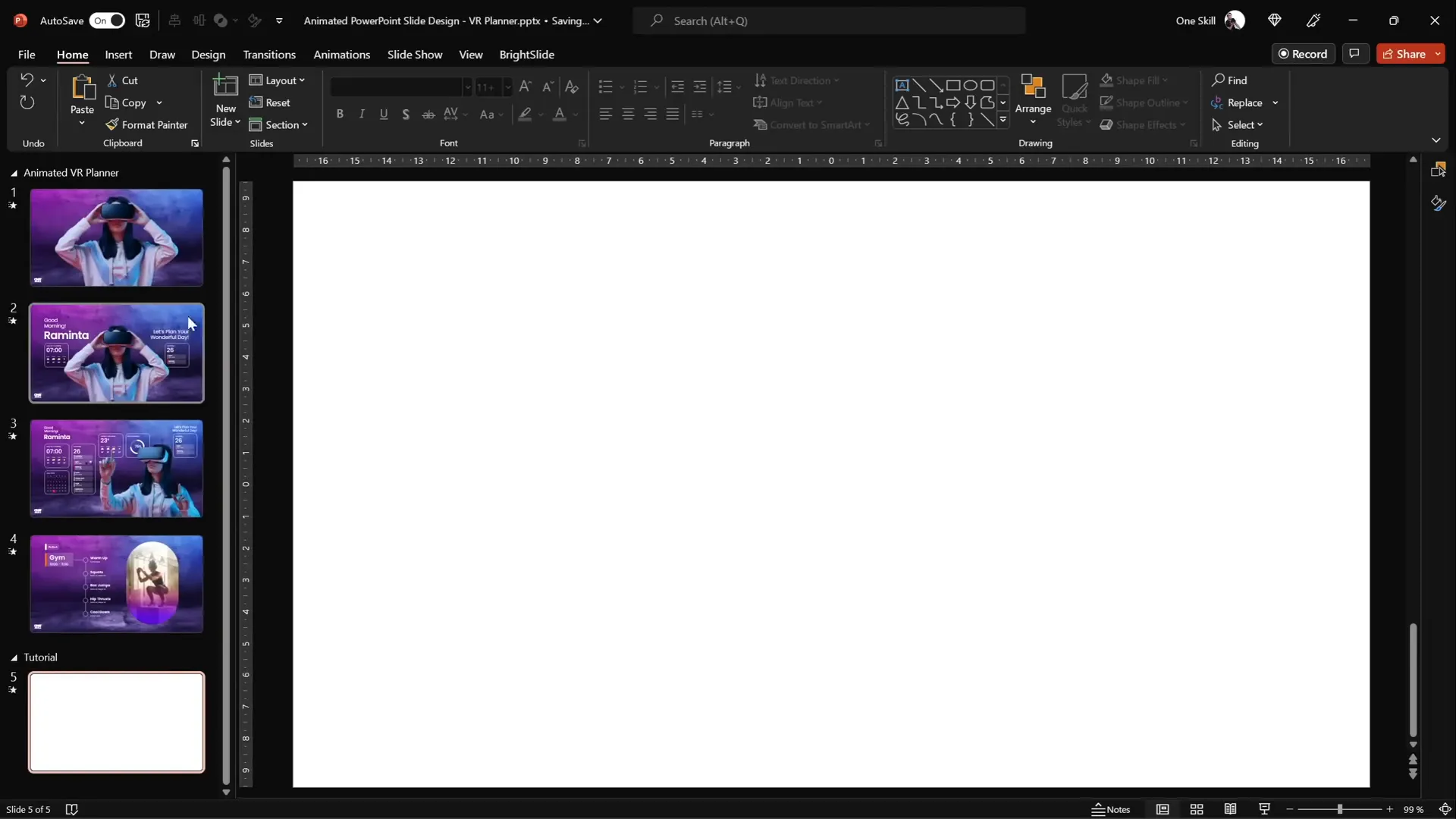The width and height of the screenshot is (1456, 819).
Task: Select the slide 4 thumbnail
Action: [115, 584]
